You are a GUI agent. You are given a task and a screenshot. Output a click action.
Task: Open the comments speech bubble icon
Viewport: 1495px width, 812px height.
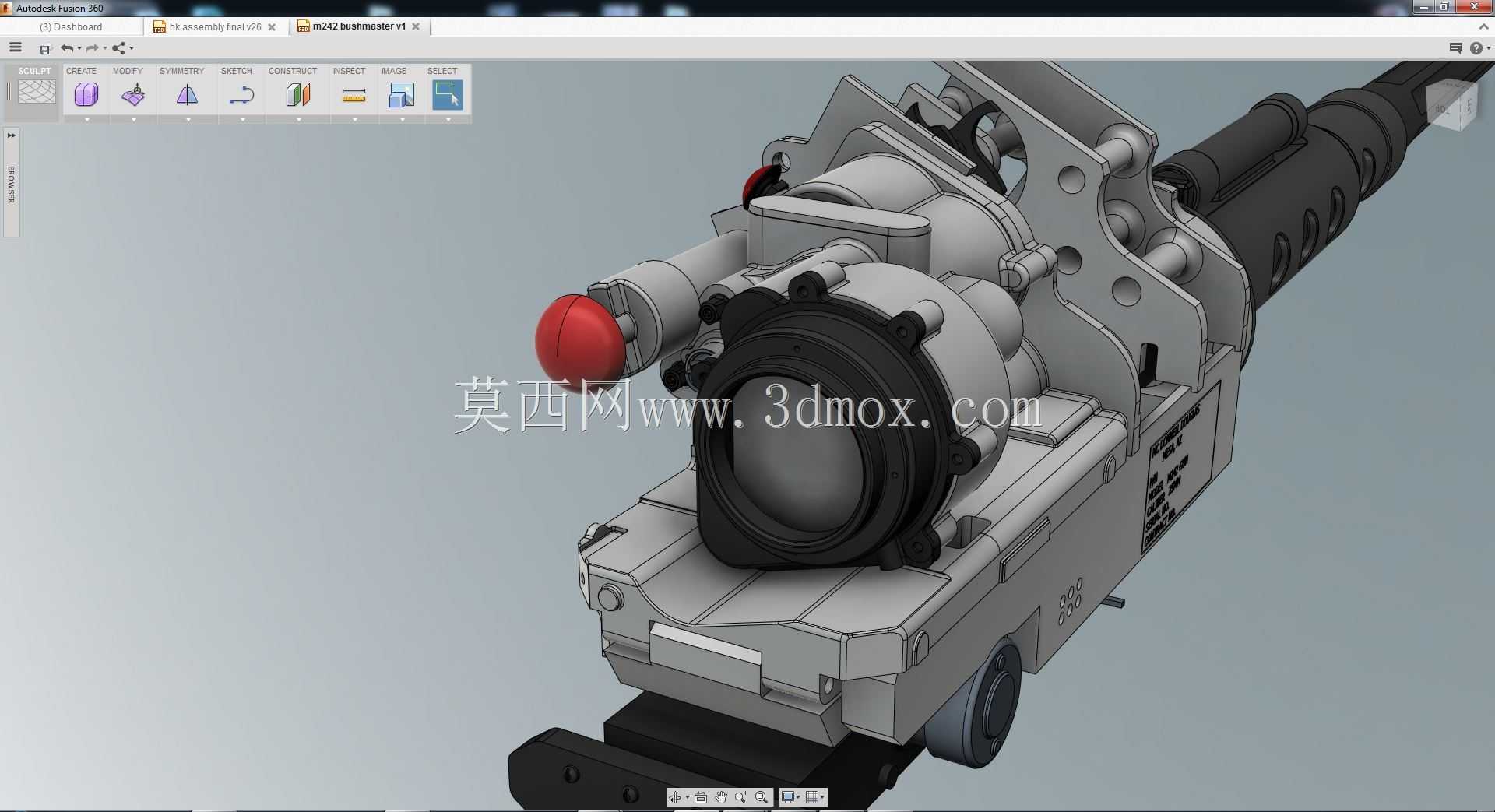[1455, 48]
